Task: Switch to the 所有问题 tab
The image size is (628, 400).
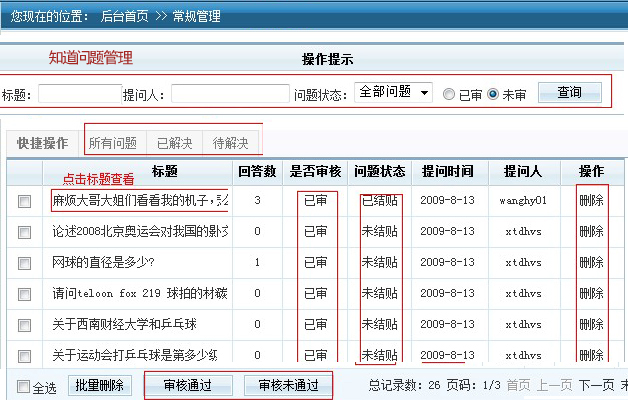Action: tap(113, 143)
